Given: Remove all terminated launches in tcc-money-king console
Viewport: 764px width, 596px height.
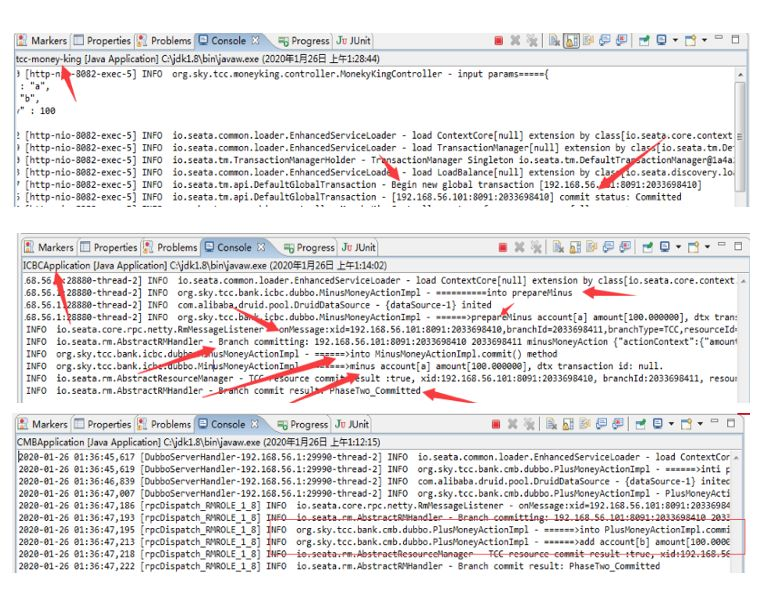Looking at the screenshot, I should pyautogui.click(x=532, y=40).
